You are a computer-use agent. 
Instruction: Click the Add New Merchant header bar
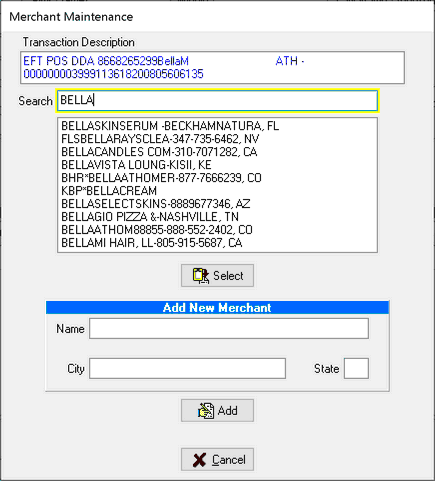(217, 307)
